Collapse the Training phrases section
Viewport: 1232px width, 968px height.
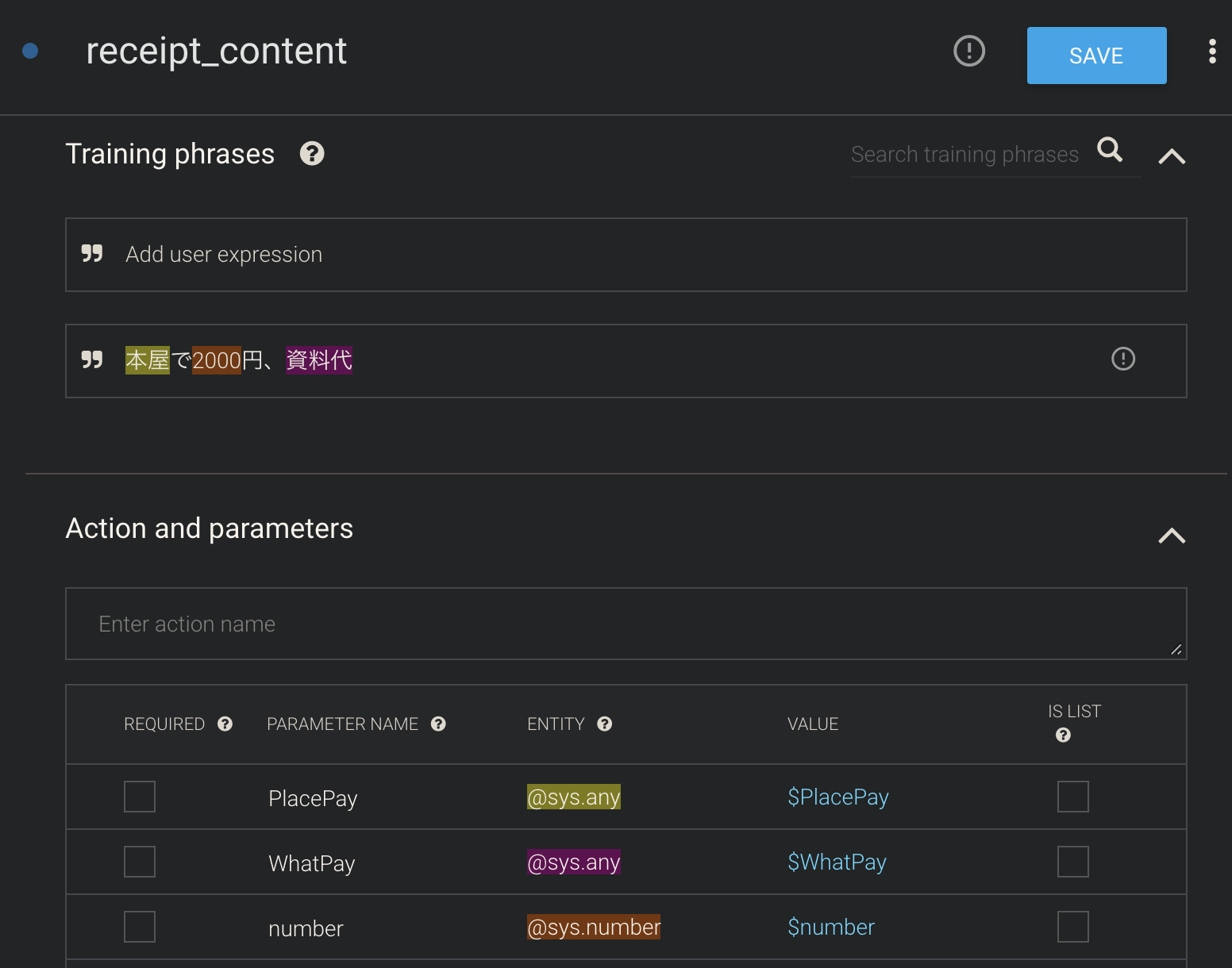[x=1172, y=156]
